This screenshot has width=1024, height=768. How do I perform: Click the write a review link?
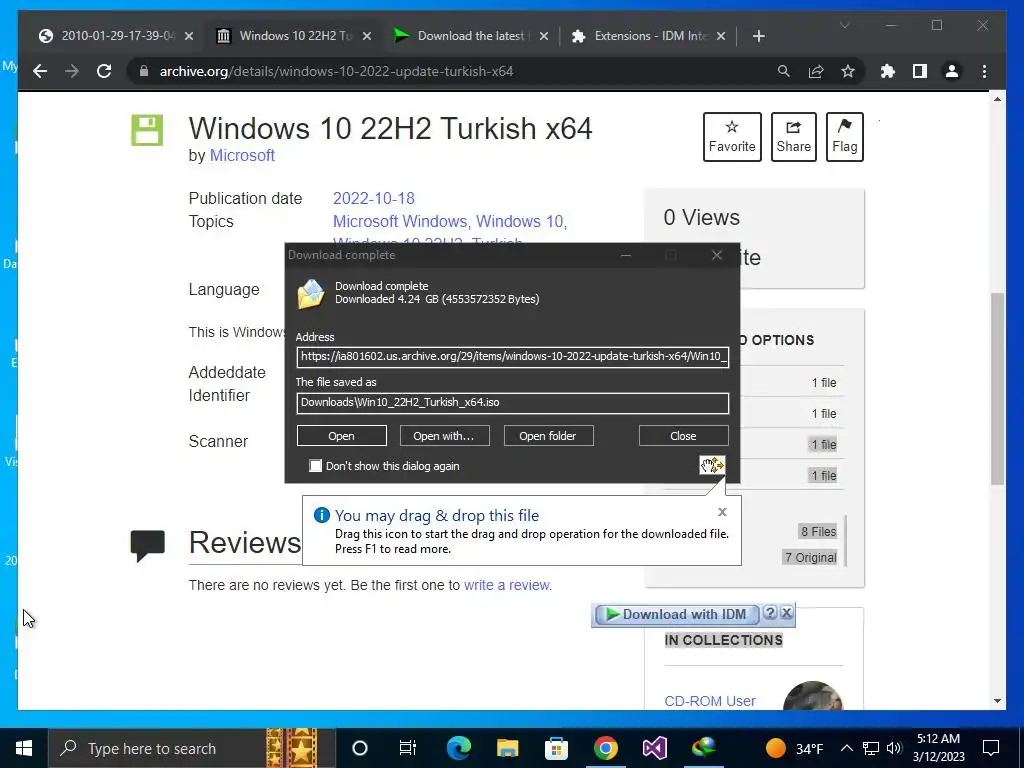[506, 585]
